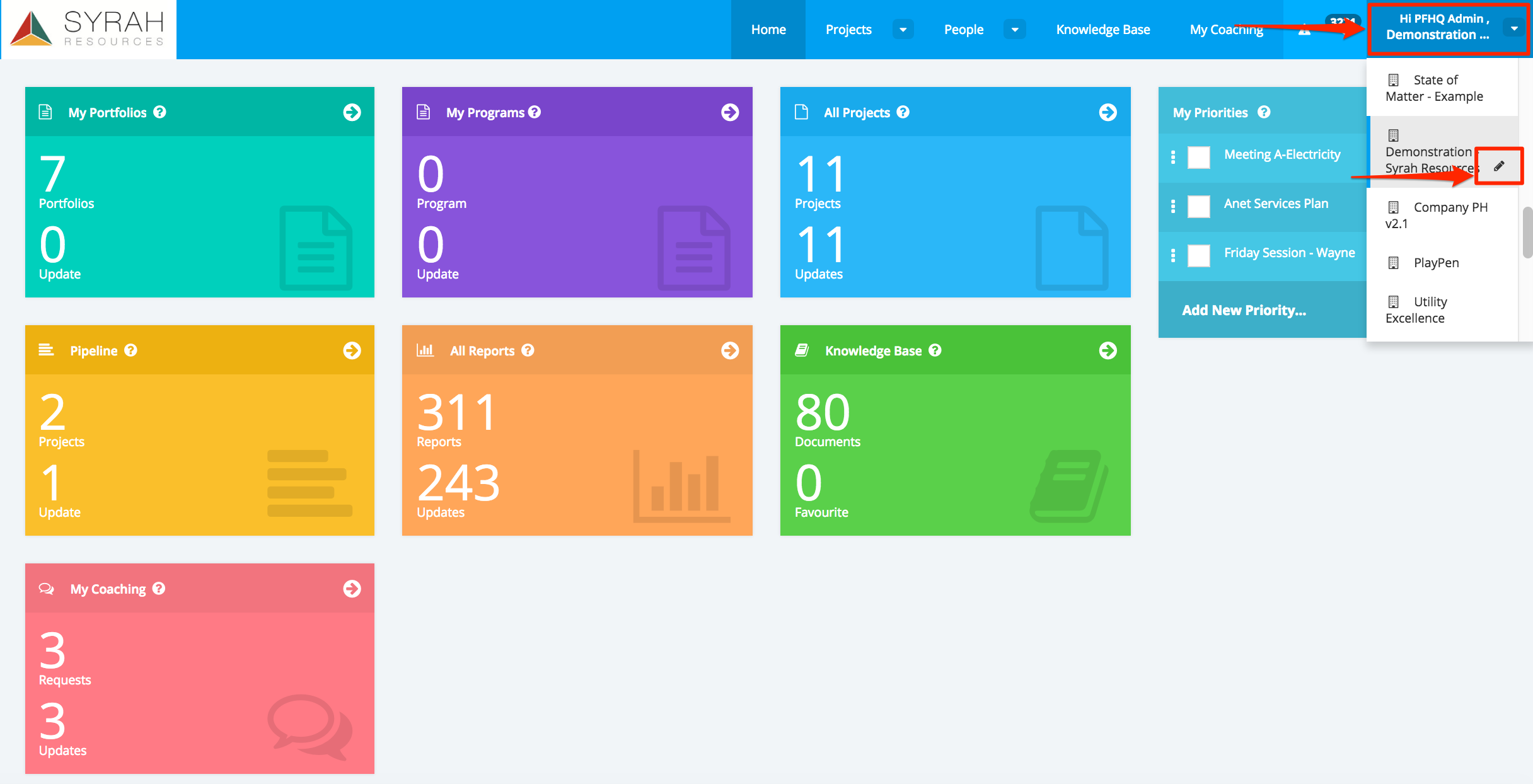This screenshot has height=784, width=1533.
Task: Click Knowledge Base tile arrow icon
Action: [1108, 350]
